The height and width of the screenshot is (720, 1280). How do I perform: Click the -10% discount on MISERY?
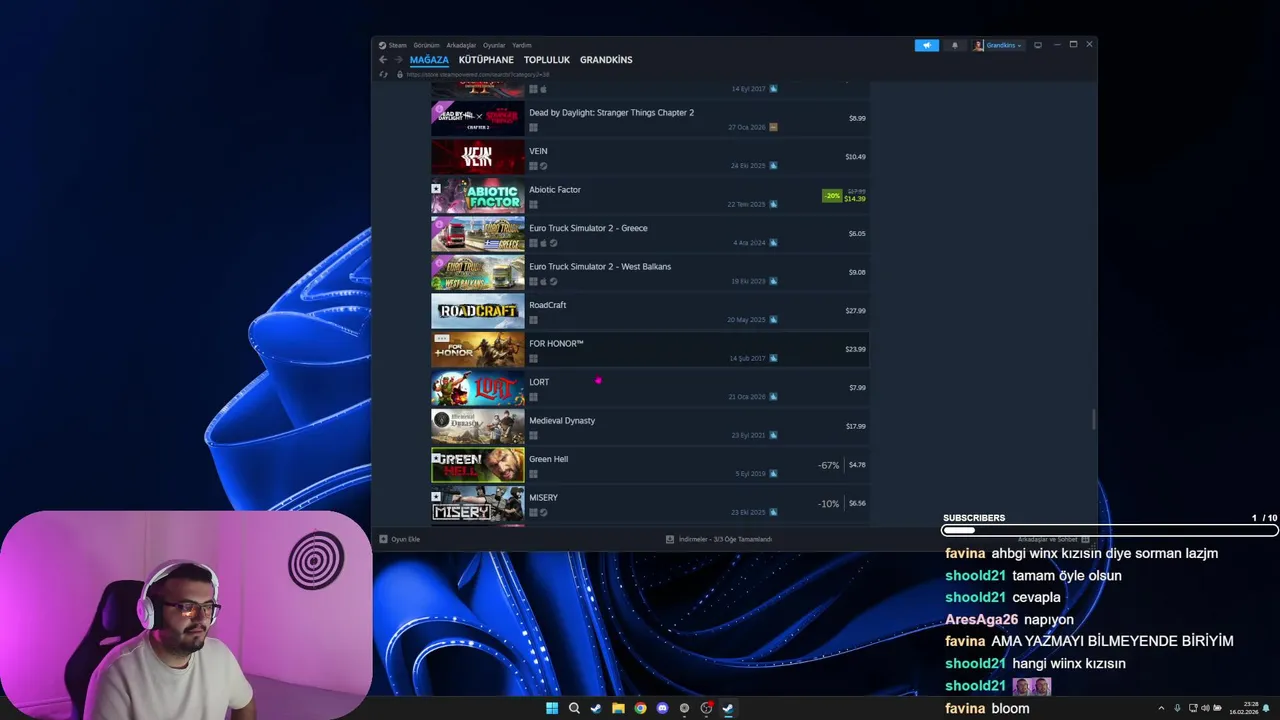828,504
